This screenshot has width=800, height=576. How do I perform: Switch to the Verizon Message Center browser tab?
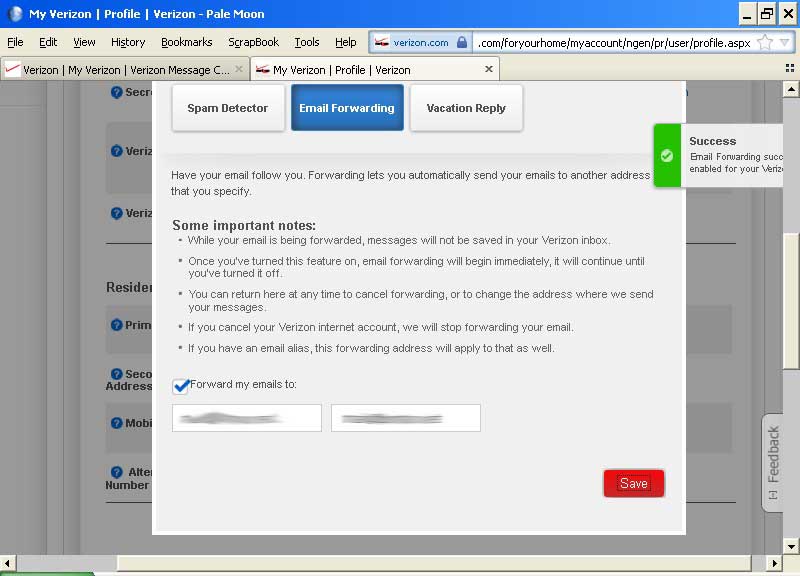[x=125, y=69]
